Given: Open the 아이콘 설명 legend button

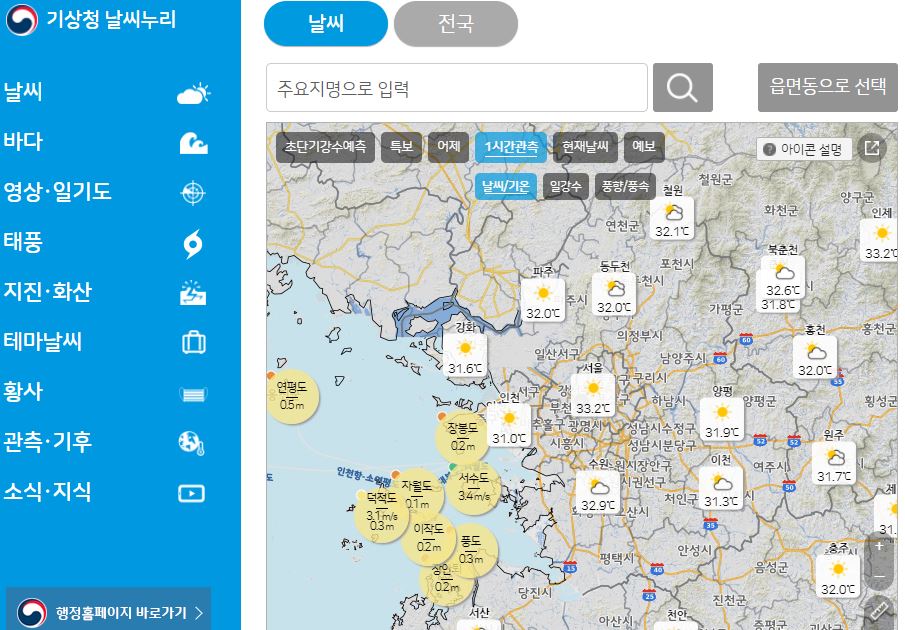Looking at the screenshot, I should (804, 149).
